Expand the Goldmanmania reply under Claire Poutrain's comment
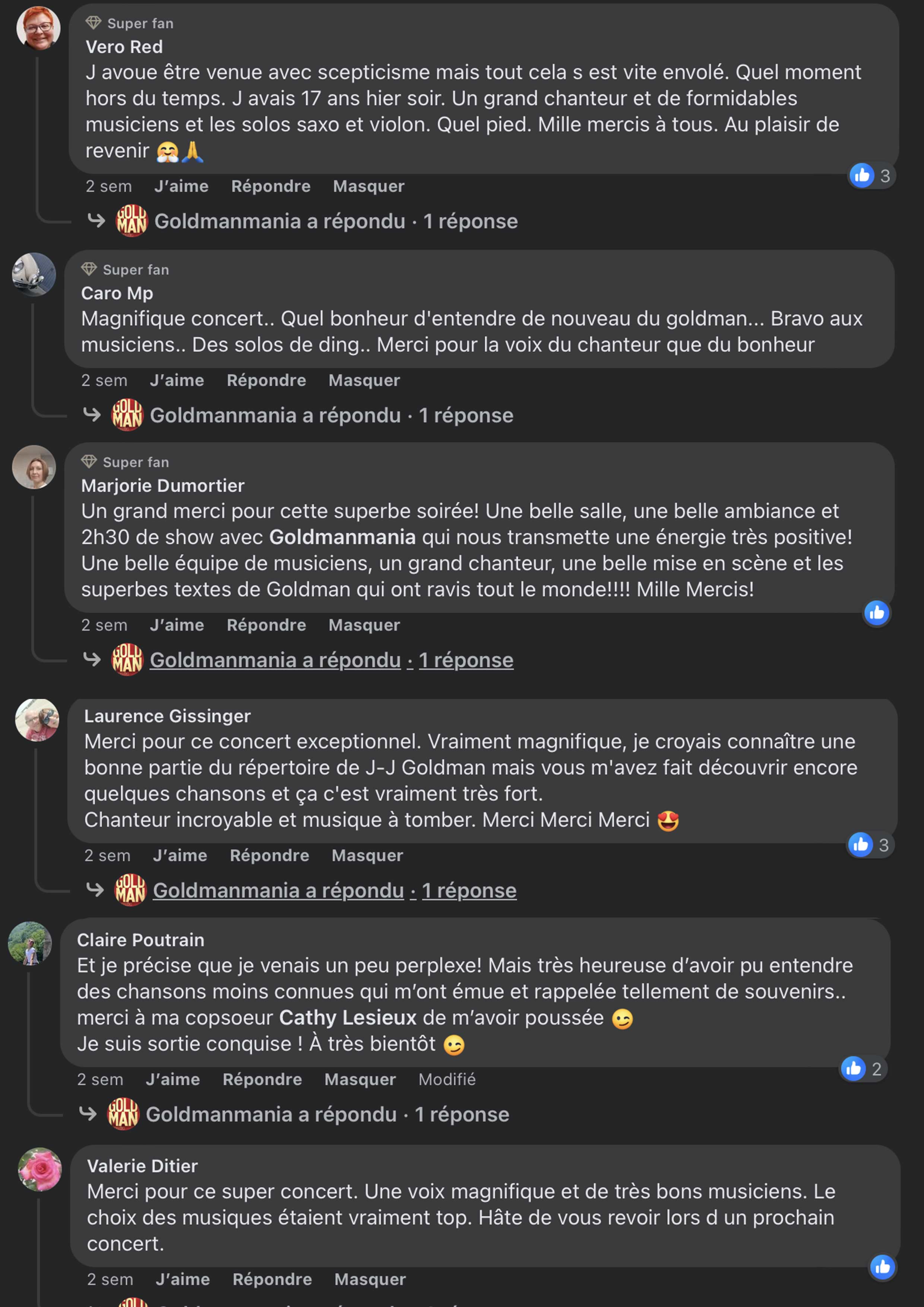Viewport: 924px width, 1307px height. click(327, 1115)
